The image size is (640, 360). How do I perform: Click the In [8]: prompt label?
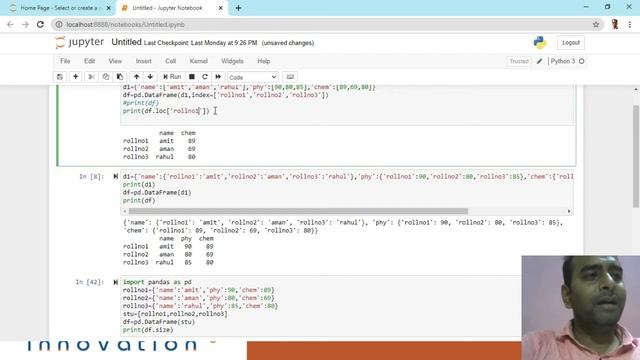(92, 176)
